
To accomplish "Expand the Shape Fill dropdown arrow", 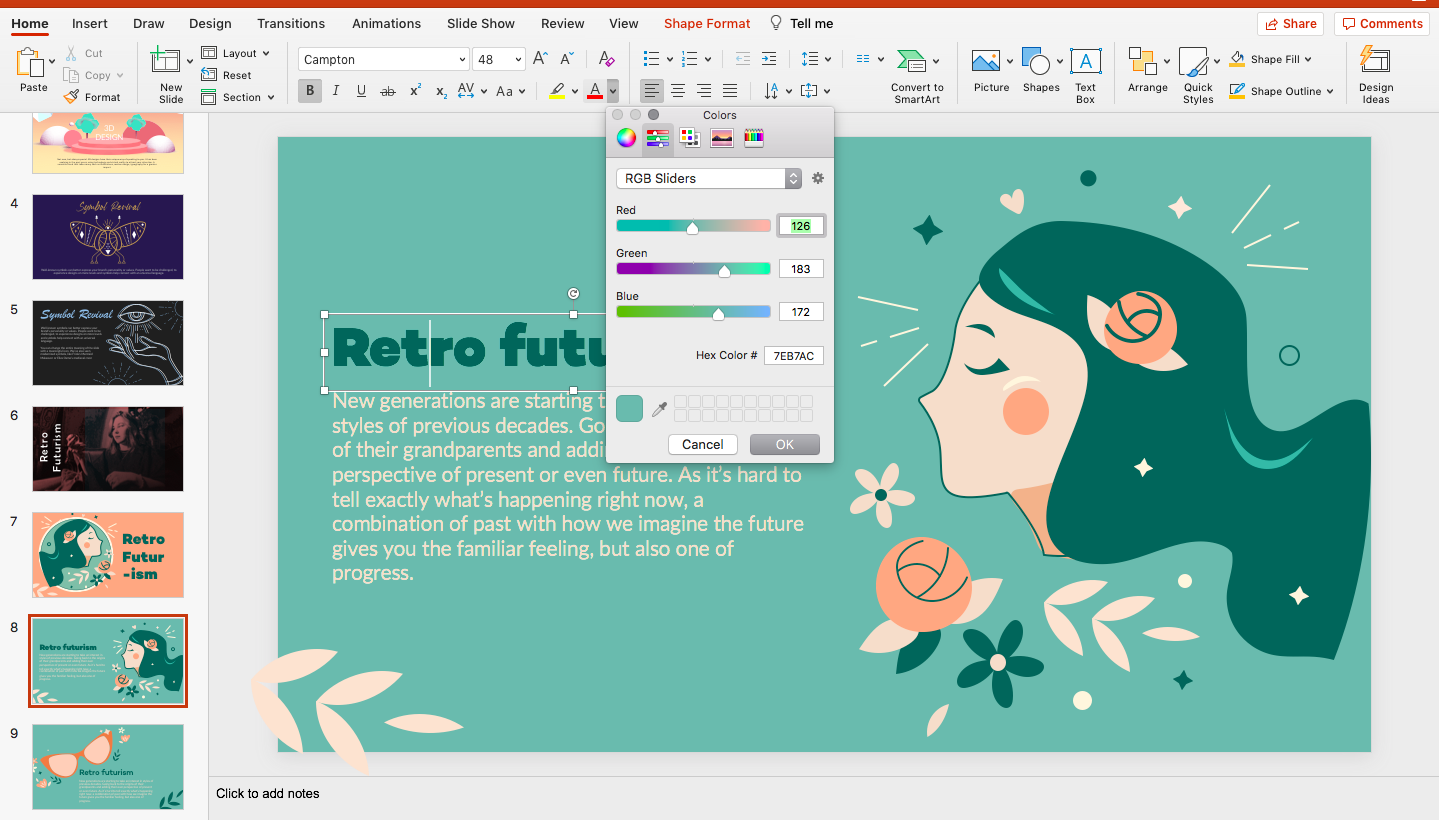I will coord(1307,59).
